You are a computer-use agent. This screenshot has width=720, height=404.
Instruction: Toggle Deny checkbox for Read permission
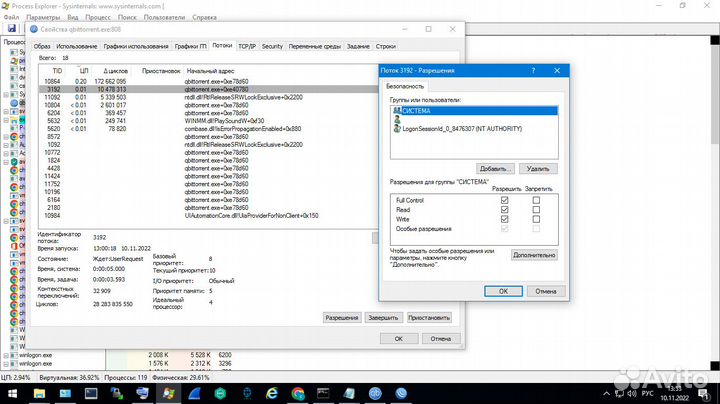535,210
